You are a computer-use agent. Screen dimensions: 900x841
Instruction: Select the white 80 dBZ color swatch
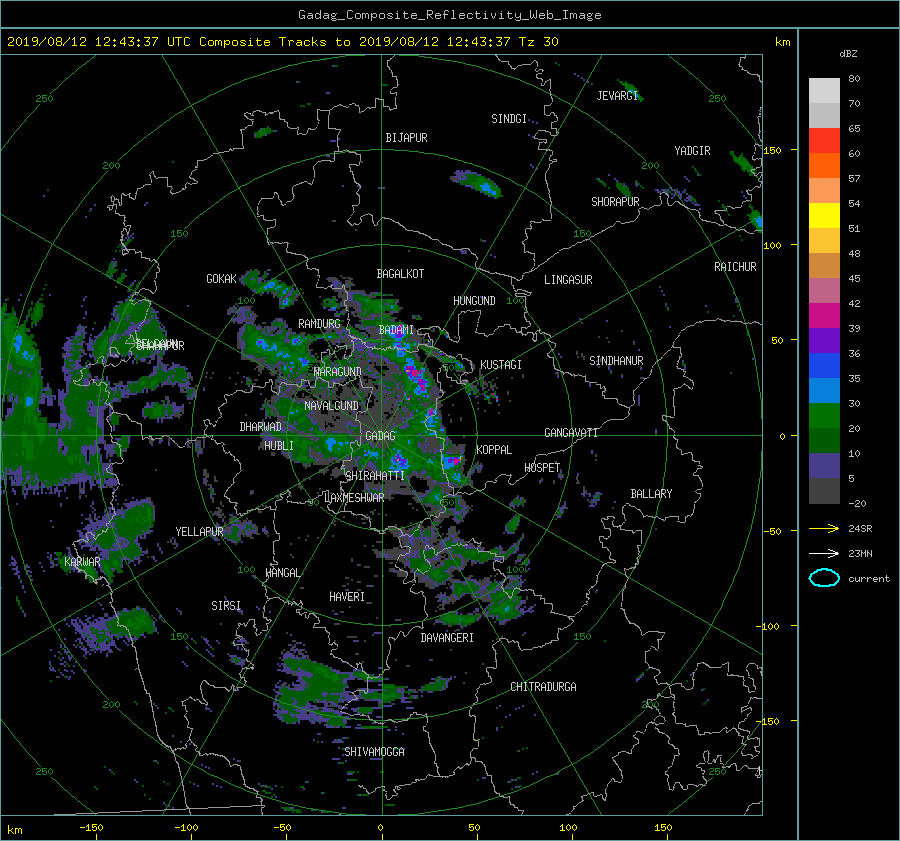pyautogui.click(x=824, y=90)
